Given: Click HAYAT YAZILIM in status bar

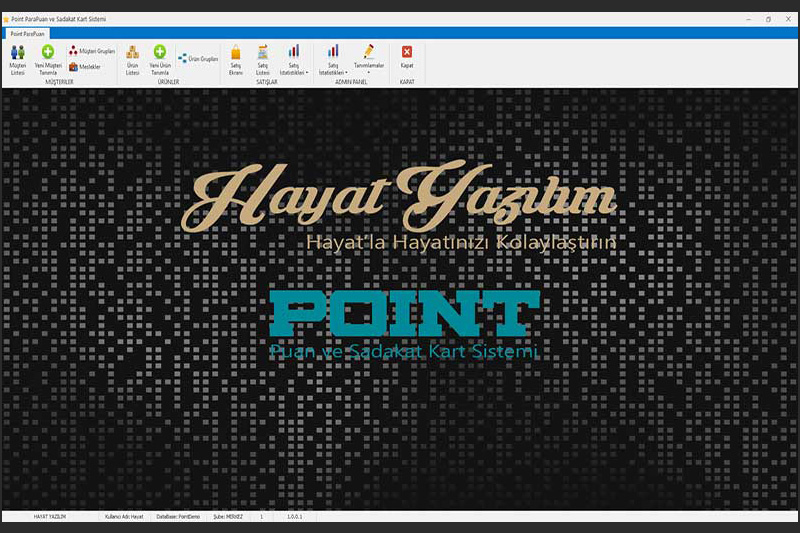Looking at the screenshot, I should (50, 517).
